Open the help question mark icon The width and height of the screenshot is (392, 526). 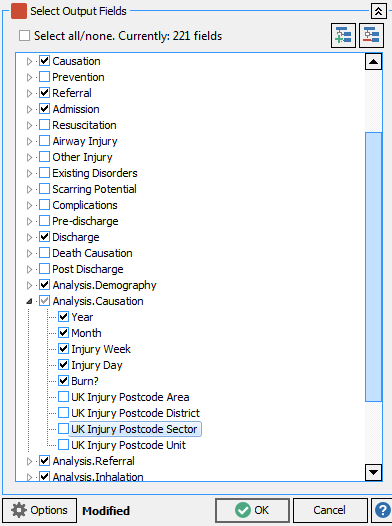tap(383, 510)
